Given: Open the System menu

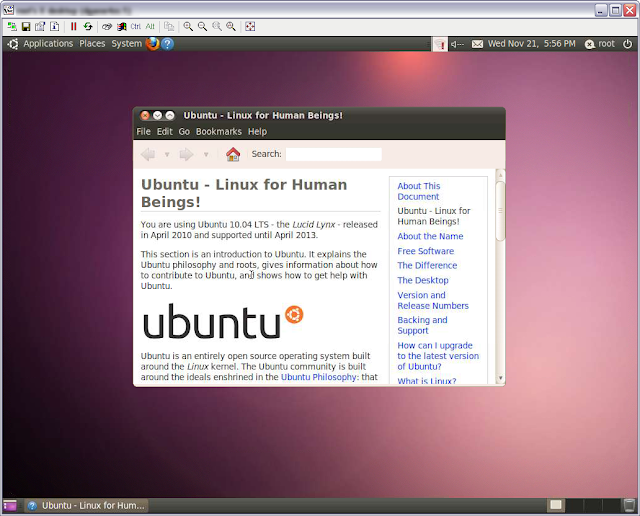Looking at the screenshot, I should [x=127, y=44].
